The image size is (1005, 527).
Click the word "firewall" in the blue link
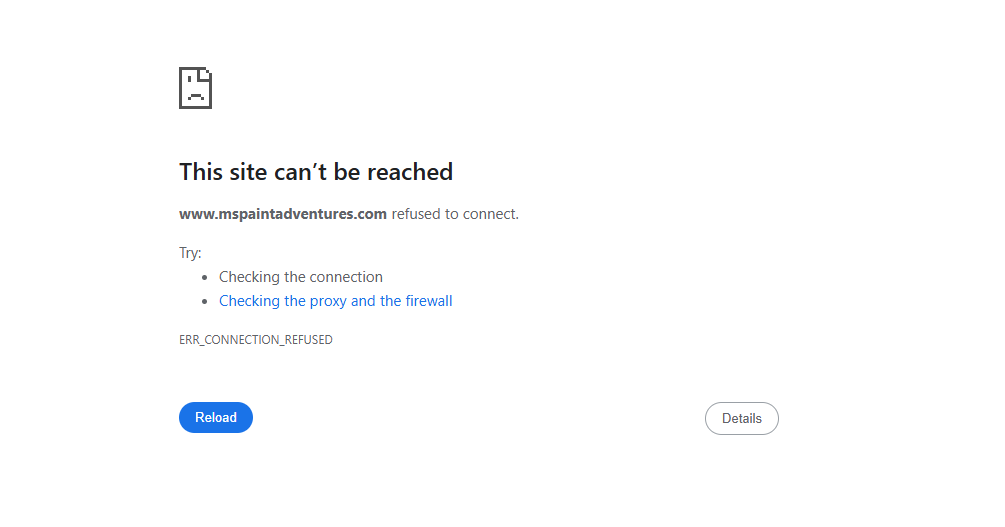[x=429, y=301]
